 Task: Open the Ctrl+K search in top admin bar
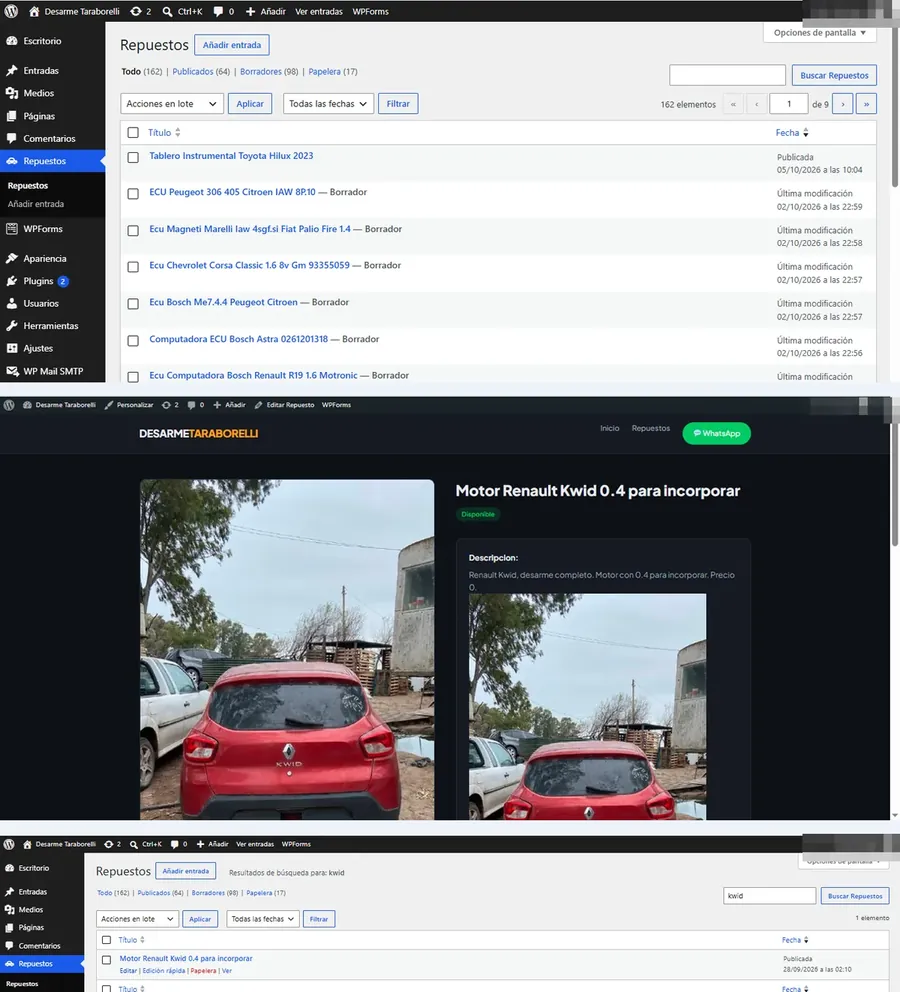(x=182, y=11)
